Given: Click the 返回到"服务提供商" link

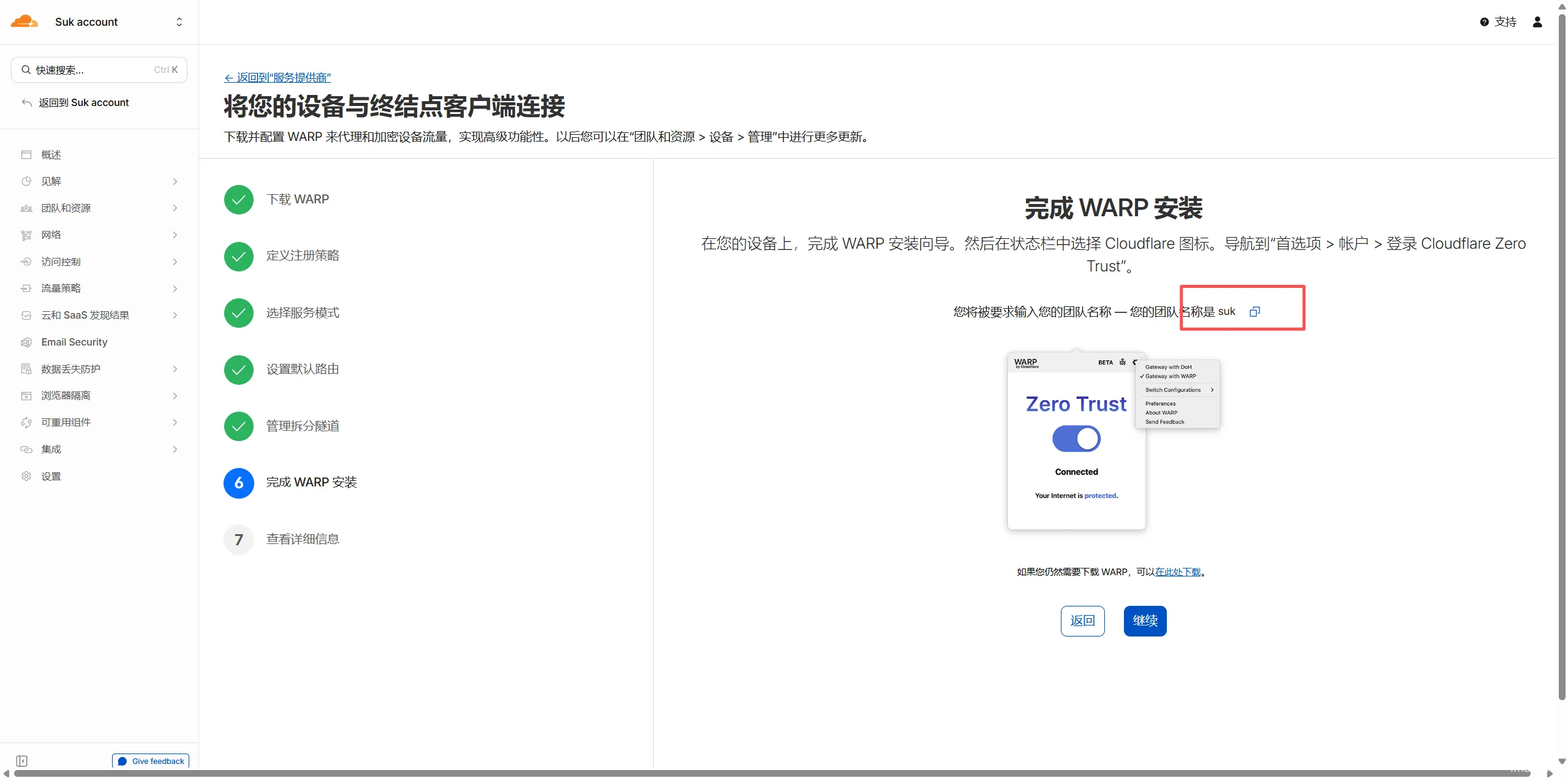Looking at the screenshot, I should [x=277, y=78].
